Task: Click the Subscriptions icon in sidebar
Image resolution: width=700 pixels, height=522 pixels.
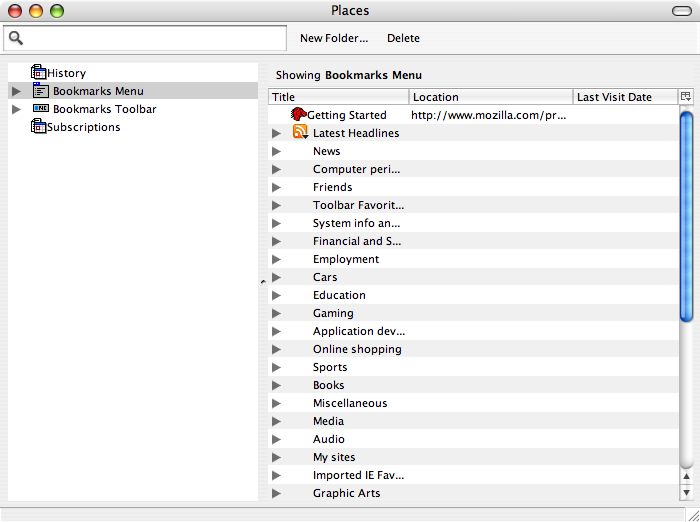Action: [39, 127]
